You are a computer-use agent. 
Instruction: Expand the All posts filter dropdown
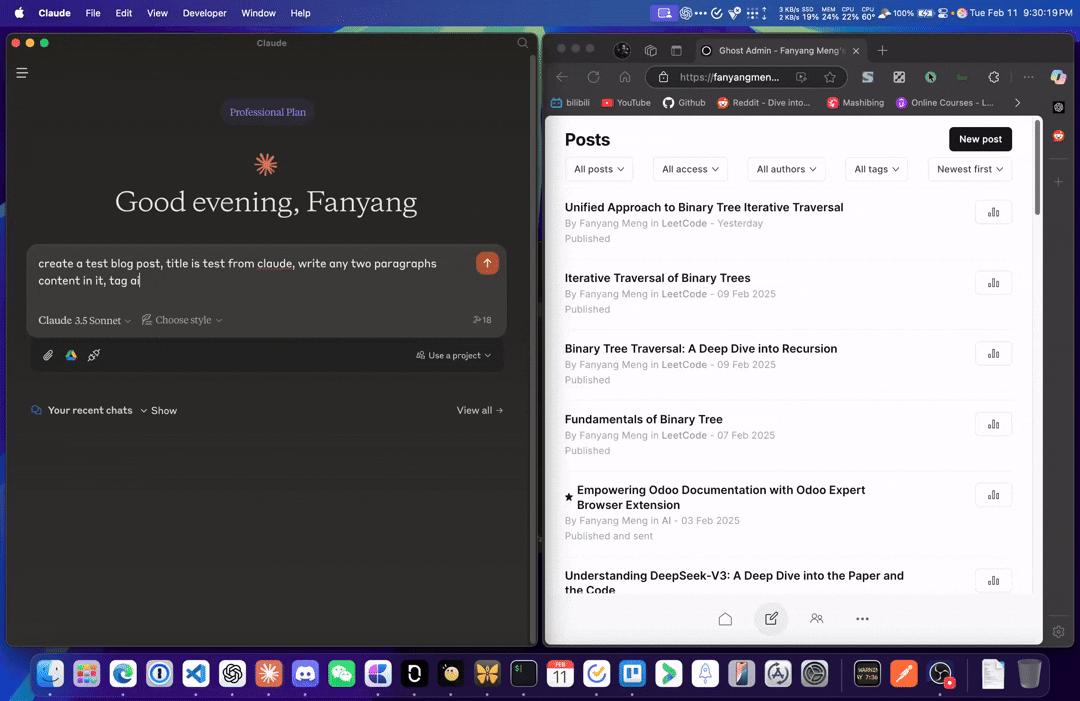(x=599, y=169)
